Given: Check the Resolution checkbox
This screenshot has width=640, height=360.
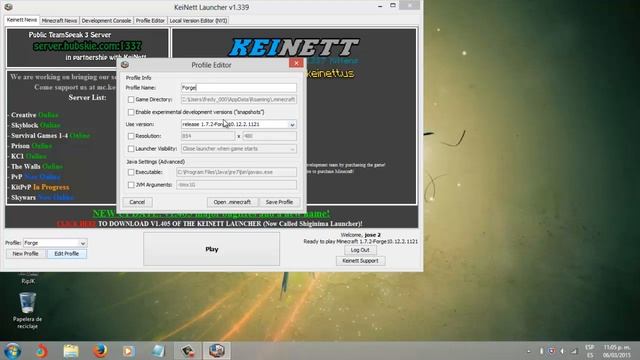Looking at the screenshot, I should [131, 136].
